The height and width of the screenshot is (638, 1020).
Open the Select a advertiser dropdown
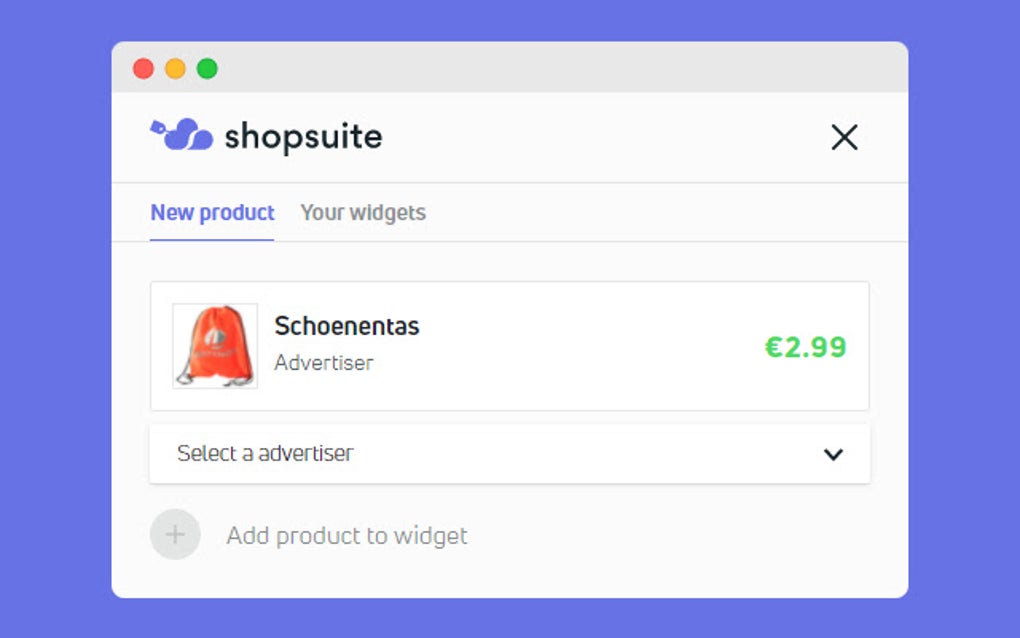508,454
